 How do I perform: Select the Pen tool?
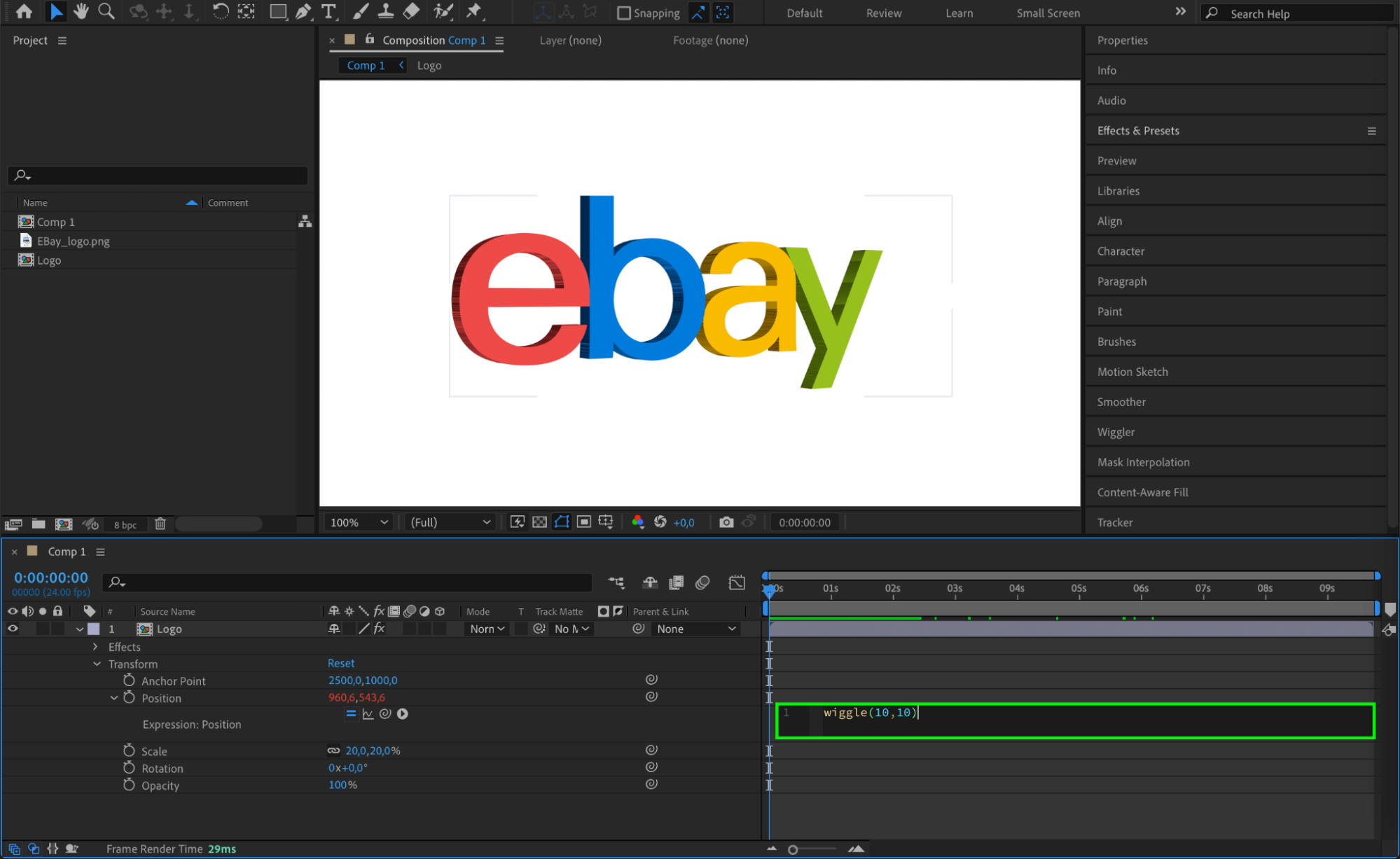pos(303,11)
